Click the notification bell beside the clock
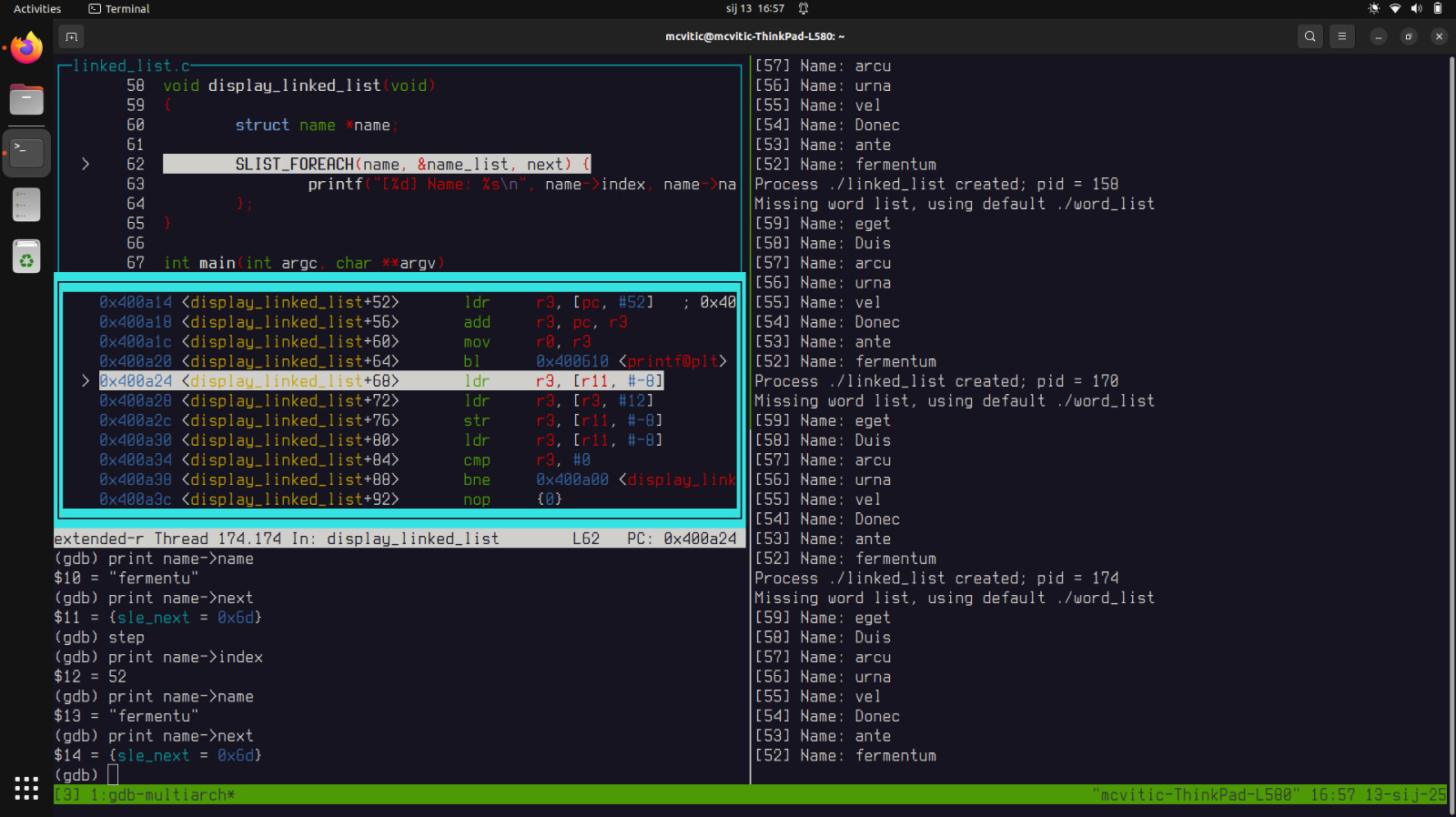Screen dimensions: 1456x817 tap(804, 9)
